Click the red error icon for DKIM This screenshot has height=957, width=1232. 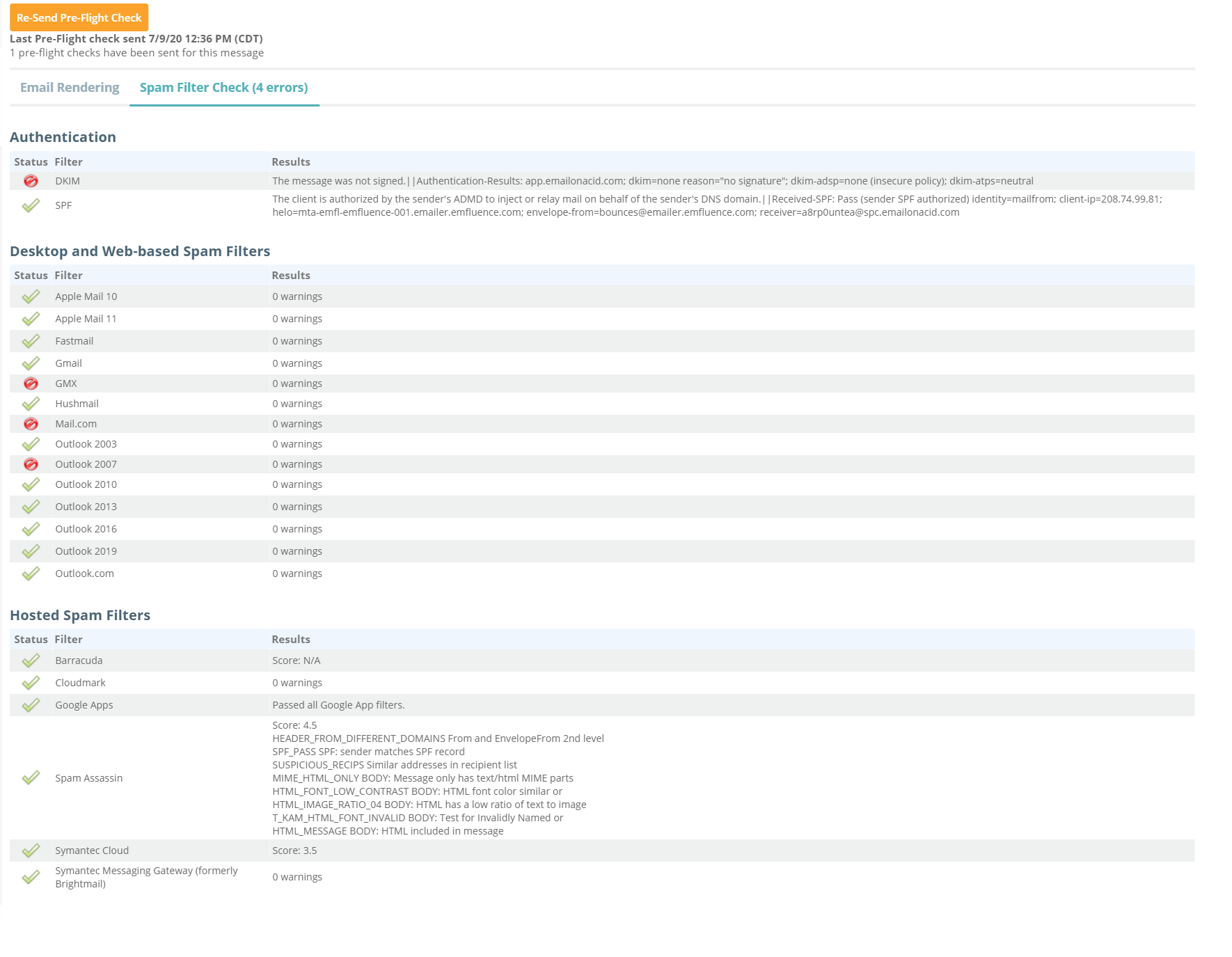click(x=31, y=181)
